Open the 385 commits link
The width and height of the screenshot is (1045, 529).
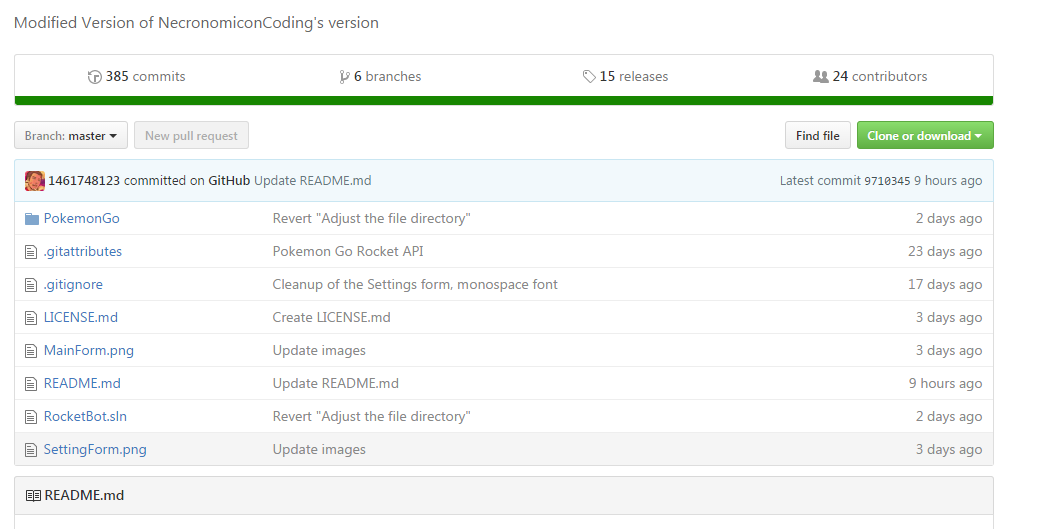tap(145, 77)
